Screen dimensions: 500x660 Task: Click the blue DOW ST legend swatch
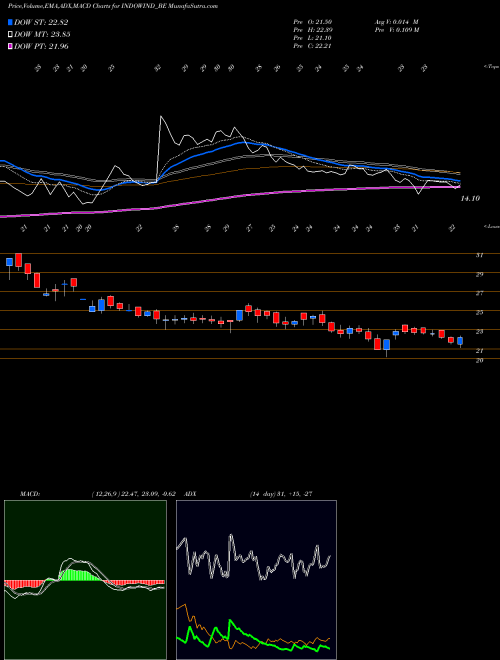[x=10, y=22]
